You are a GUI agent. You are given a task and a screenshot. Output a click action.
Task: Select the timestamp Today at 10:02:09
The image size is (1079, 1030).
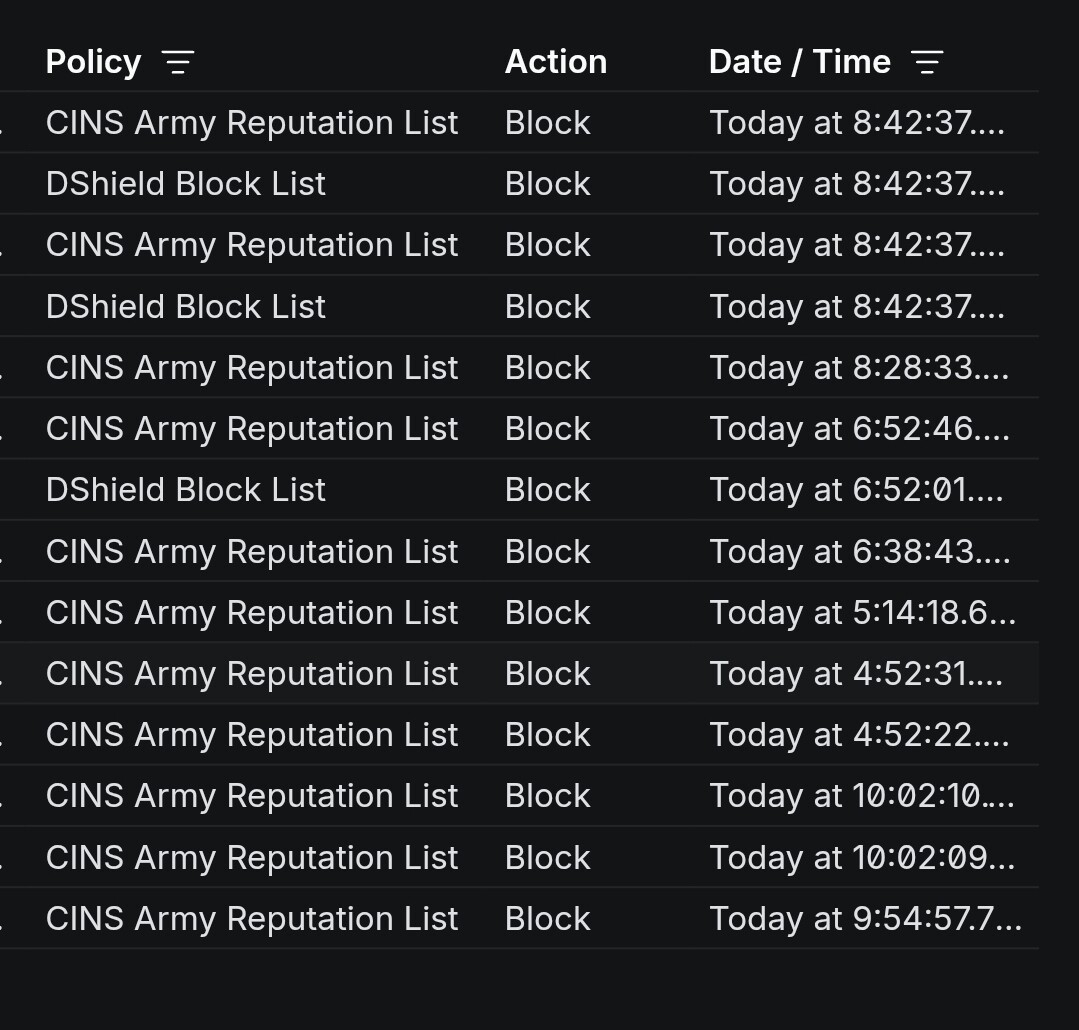[861, 858]
